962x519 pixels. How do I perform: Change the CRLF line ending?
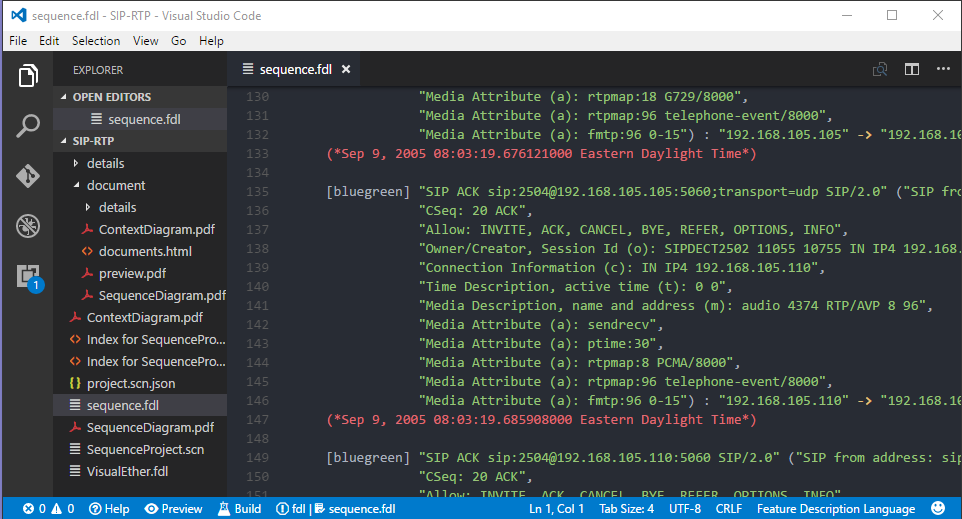point(729,509)
